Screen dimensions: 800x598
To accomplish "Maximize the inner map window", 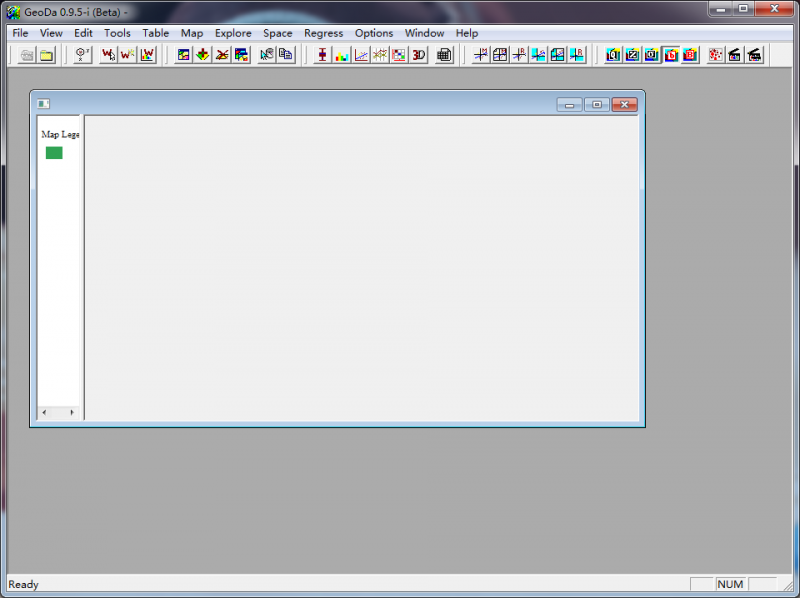I will [597, 105].
